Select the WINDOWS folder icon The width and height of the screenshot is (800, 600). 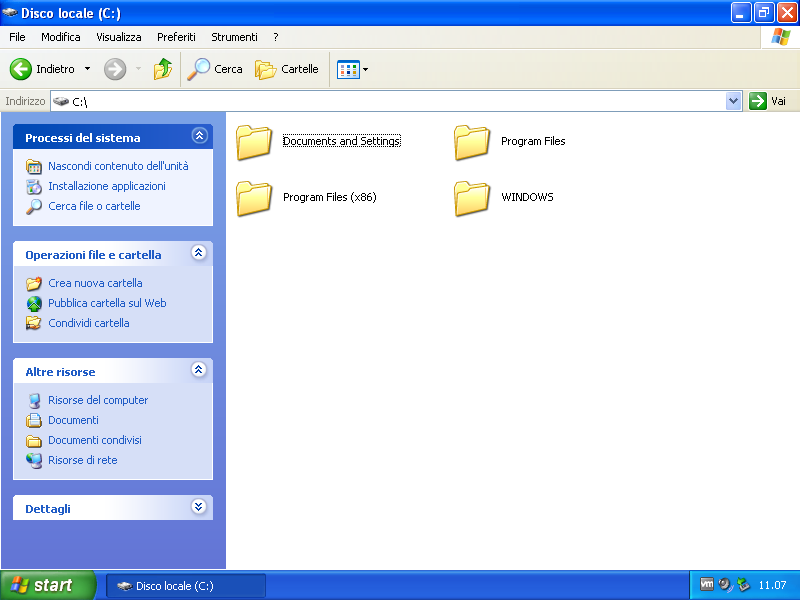point(471,198)
